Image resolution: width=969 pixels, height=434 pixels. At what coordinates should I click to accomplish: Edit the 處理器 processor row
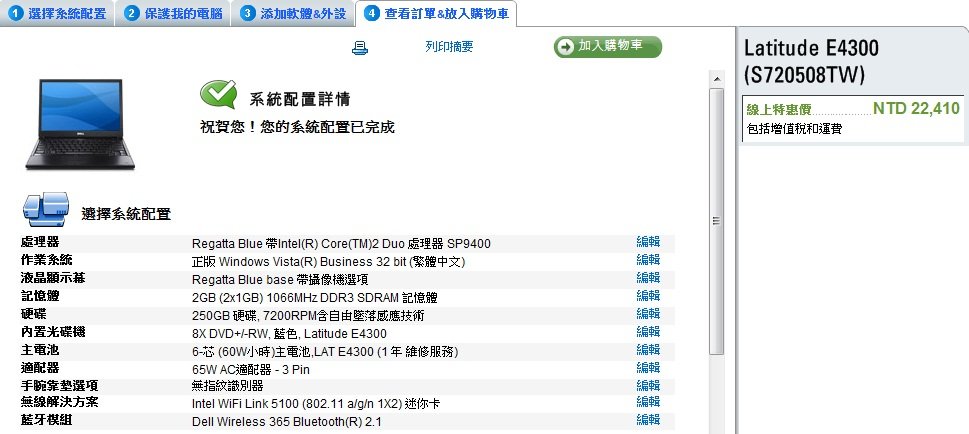click(x=648, y=242)
